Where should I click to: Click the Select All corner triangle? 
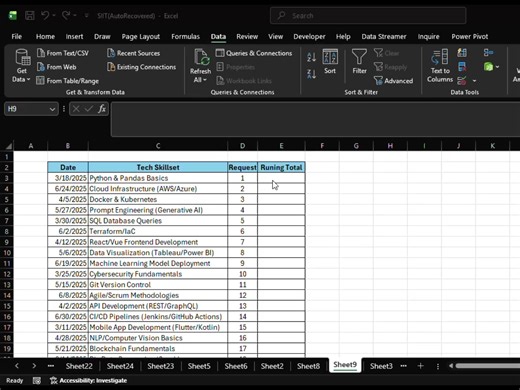[8, 146]
